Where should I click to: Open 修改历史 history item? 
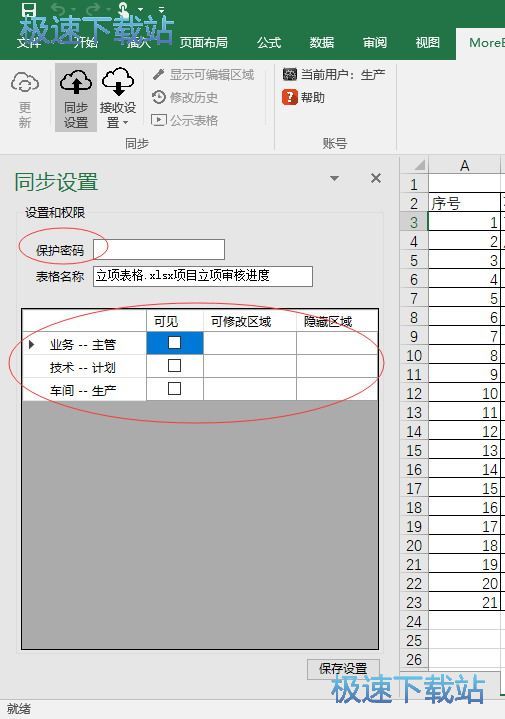pos(185,97)
